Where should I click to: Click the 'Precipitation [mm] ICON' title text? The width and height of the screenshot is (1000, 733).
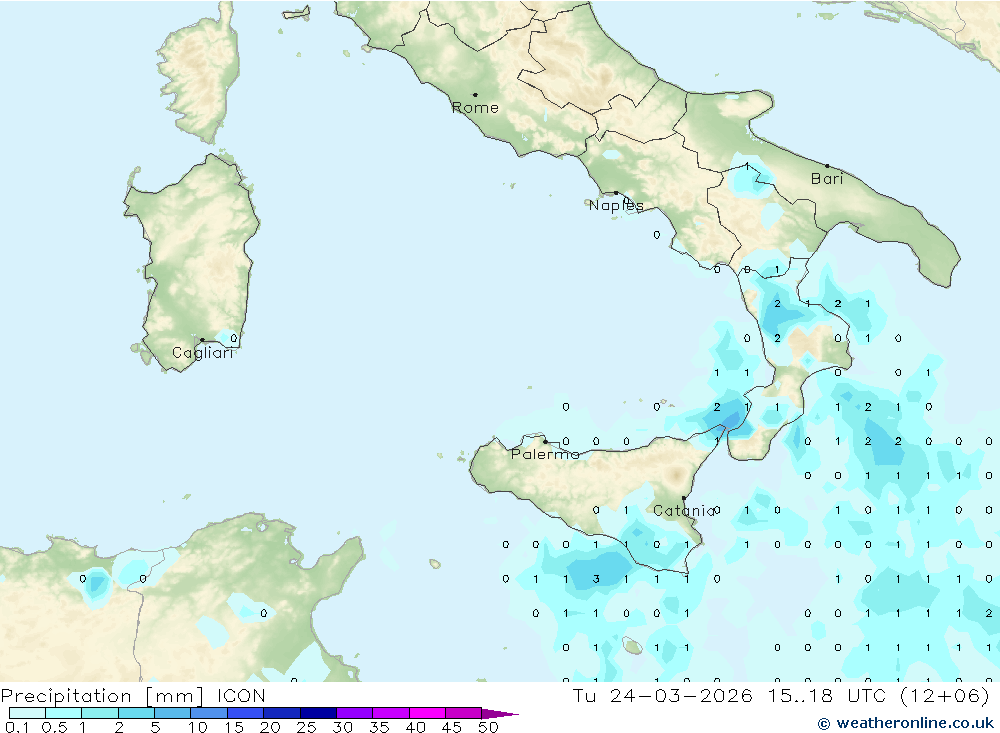tap(133, 695)
